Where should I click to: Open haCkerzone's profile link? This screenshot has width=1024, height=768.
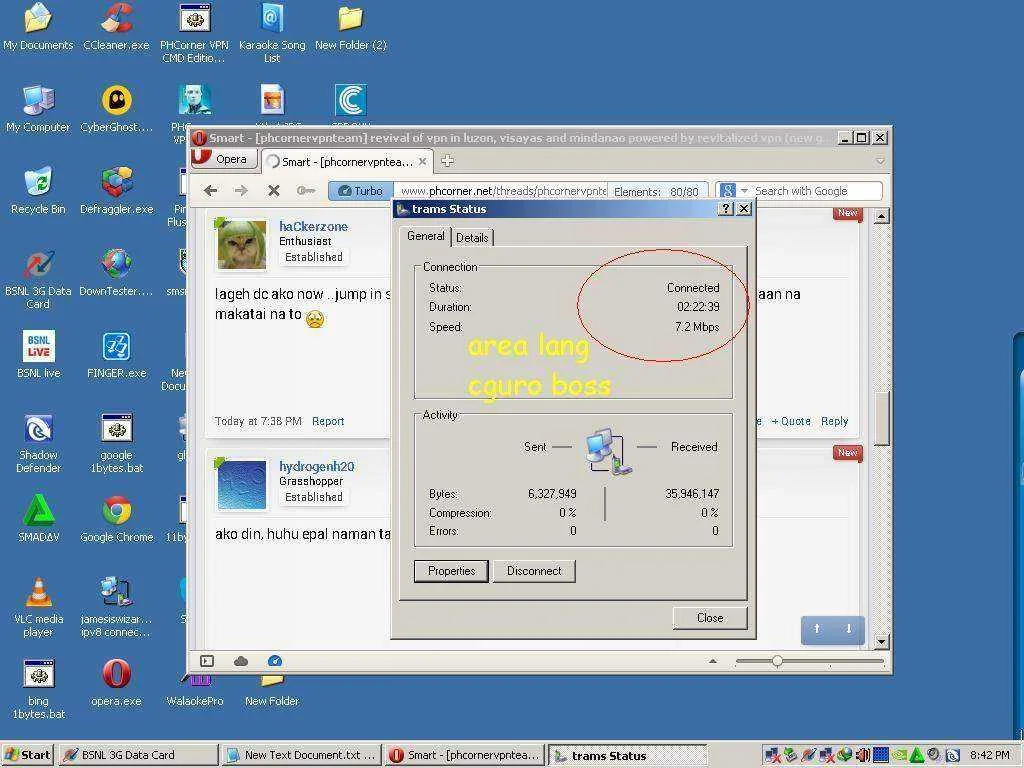tap(313, 227)
